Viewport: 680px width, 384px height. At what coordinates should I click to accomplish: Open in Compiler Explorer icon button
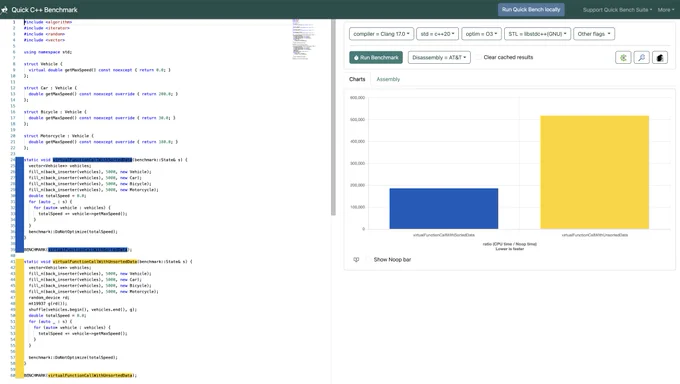point(623,57)
